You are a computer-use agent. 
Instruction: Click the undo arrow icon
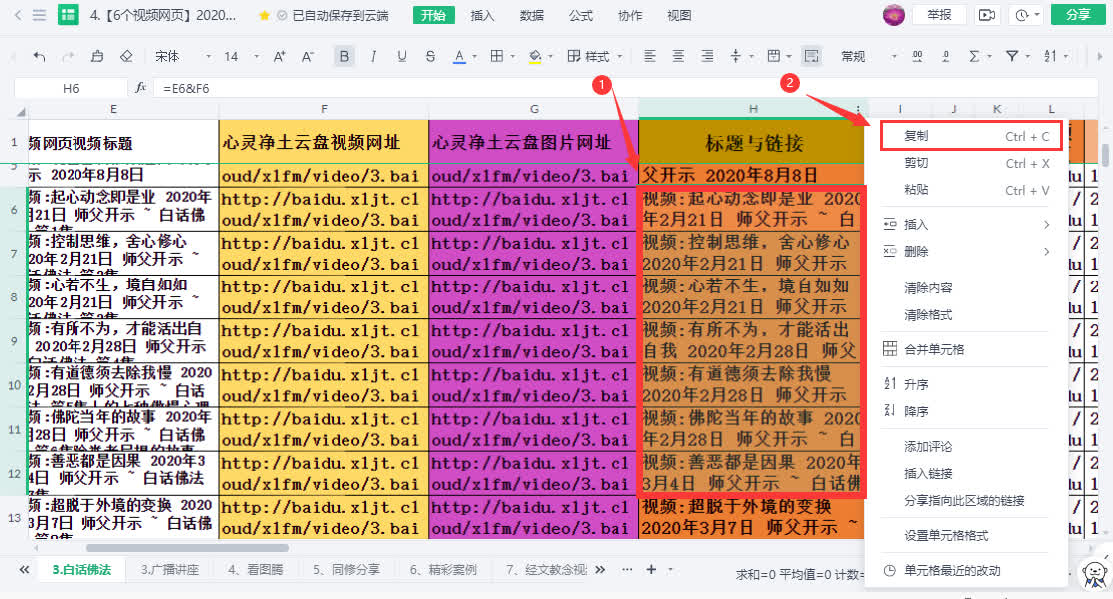pos(39,56)
